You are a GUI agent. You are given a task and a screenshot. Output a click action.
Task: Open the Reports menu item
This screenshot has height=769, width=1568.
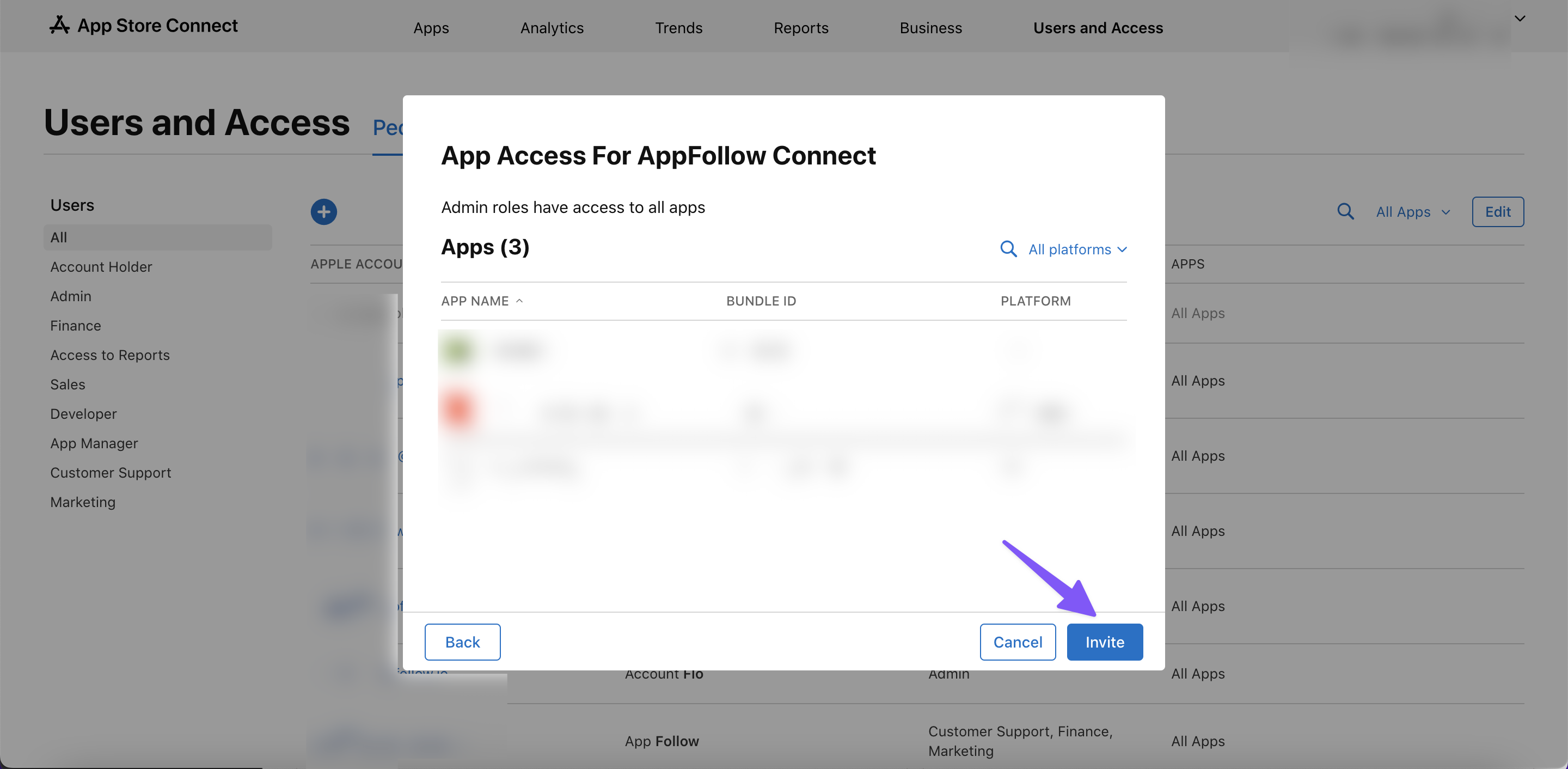(x=800, y=28)
